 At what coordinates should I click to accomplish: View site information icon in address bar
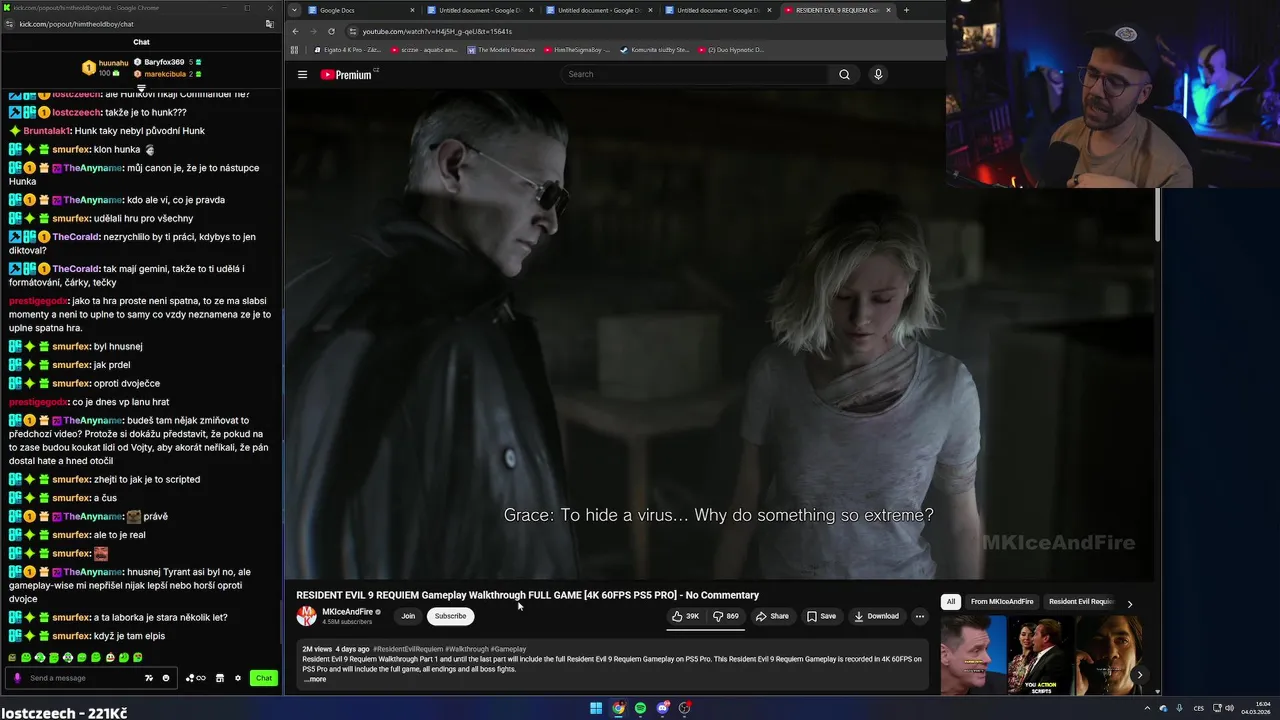pyautogui.click(x=351, y=31)
